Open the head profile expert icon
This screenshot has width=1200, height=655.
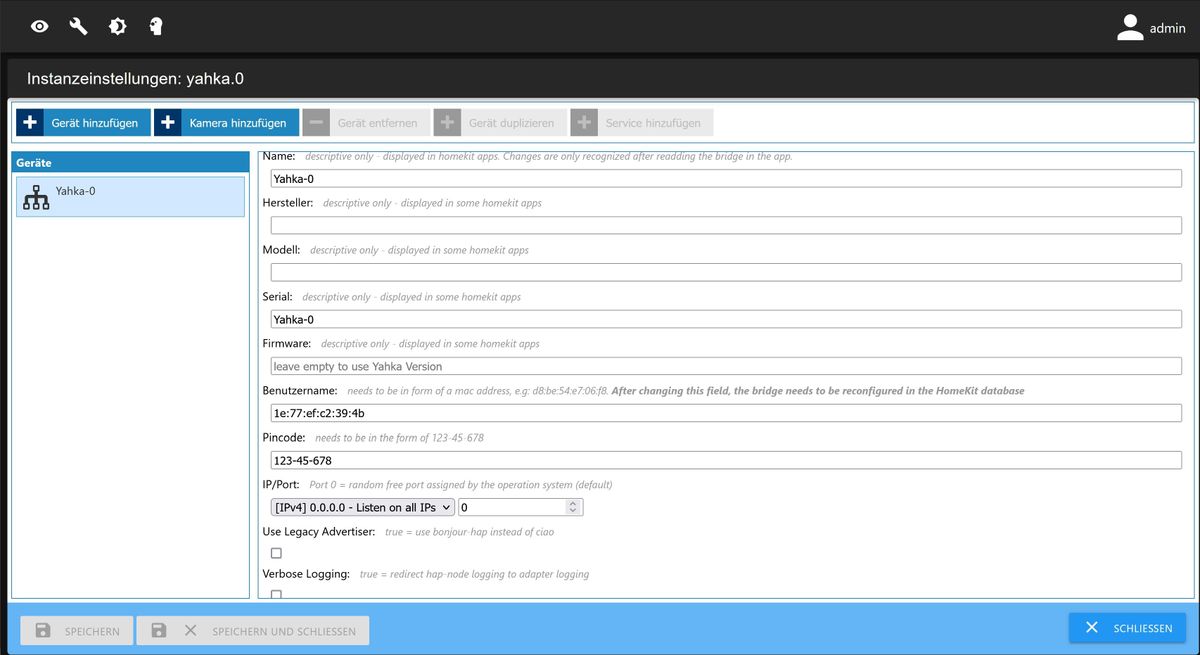click(x=156, y=27)
